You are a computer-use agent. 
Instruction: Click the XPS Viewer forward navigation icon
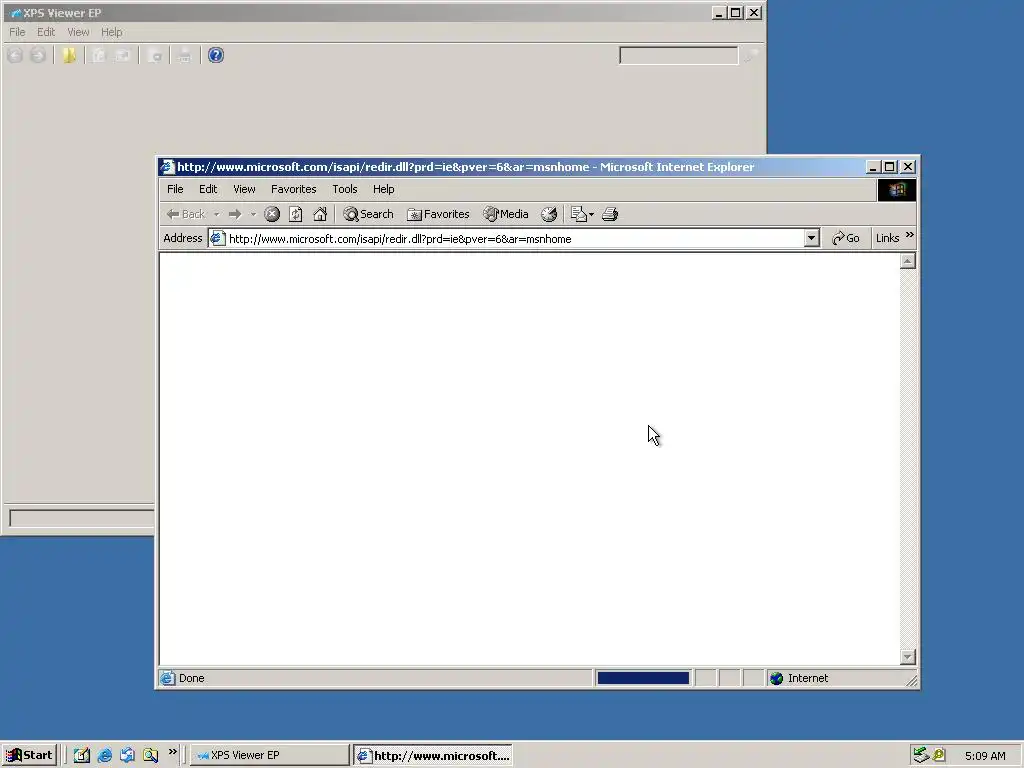coord(38,56)
